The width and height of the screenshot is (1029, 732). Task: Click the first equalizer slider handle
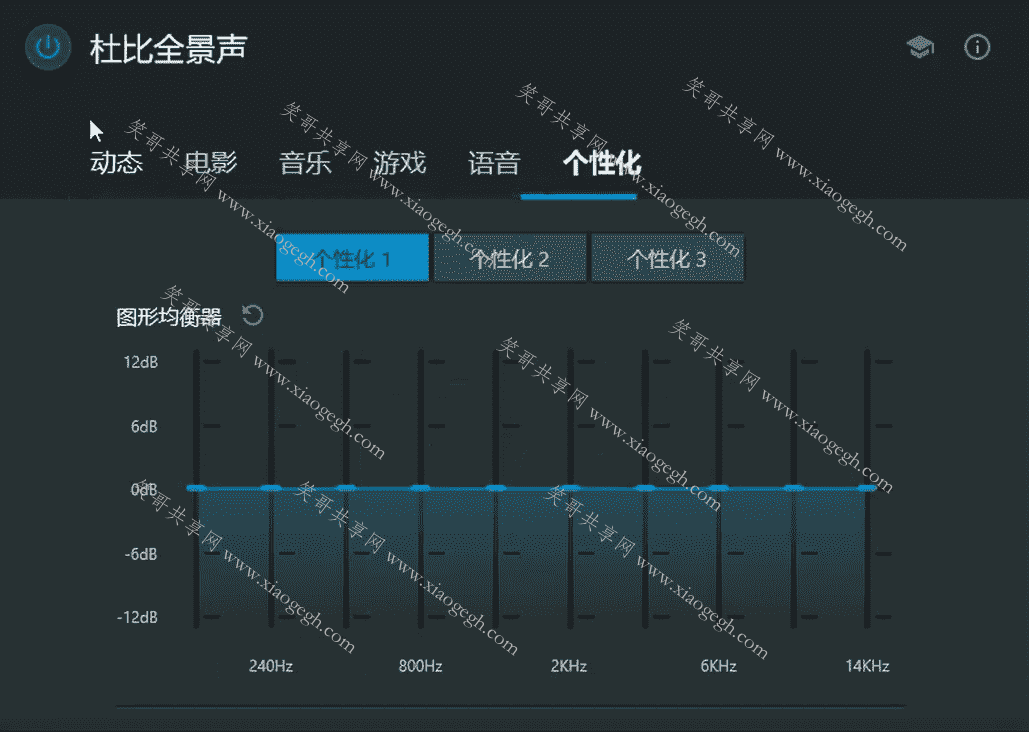click(196, 488)
